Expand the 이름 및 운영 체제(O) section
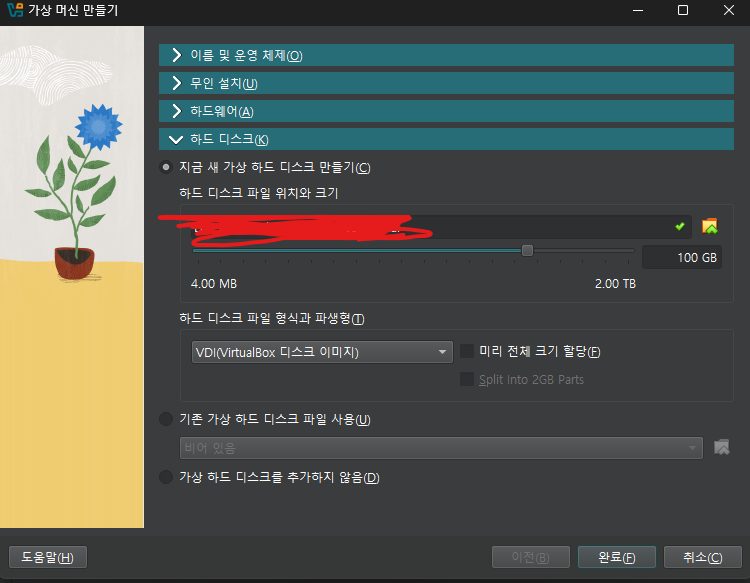The image size is (750, 583). point(446,55)
